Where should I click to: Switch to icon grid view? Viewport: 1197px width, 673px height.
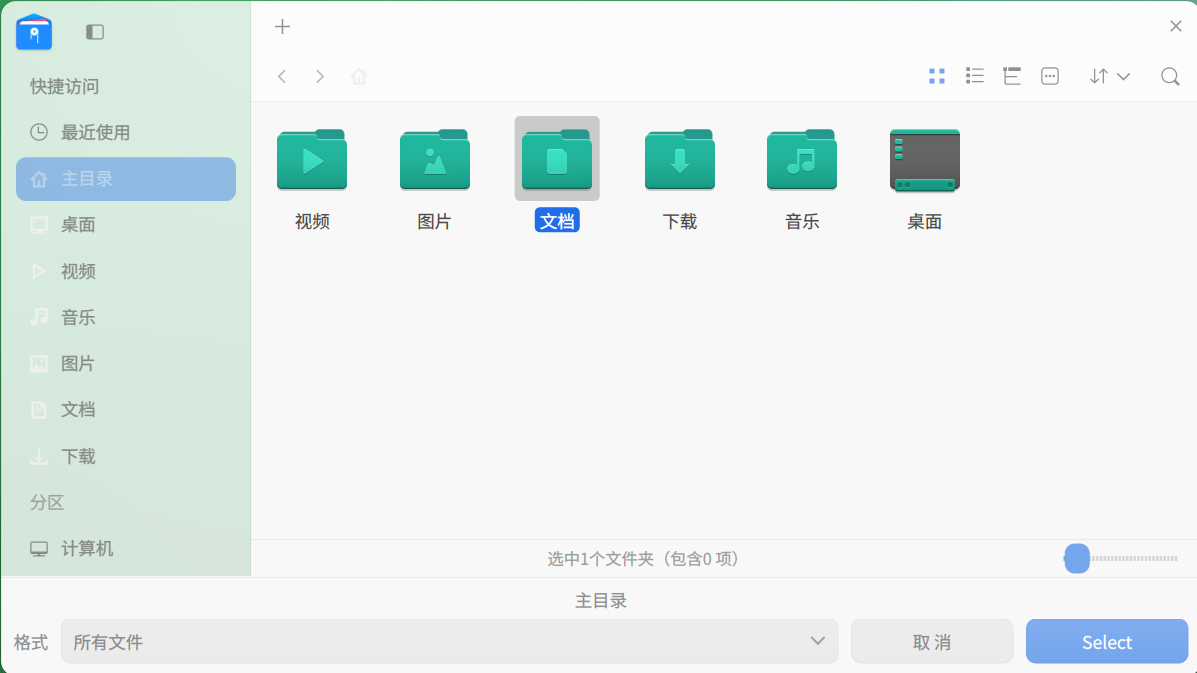tap(937, 76)
